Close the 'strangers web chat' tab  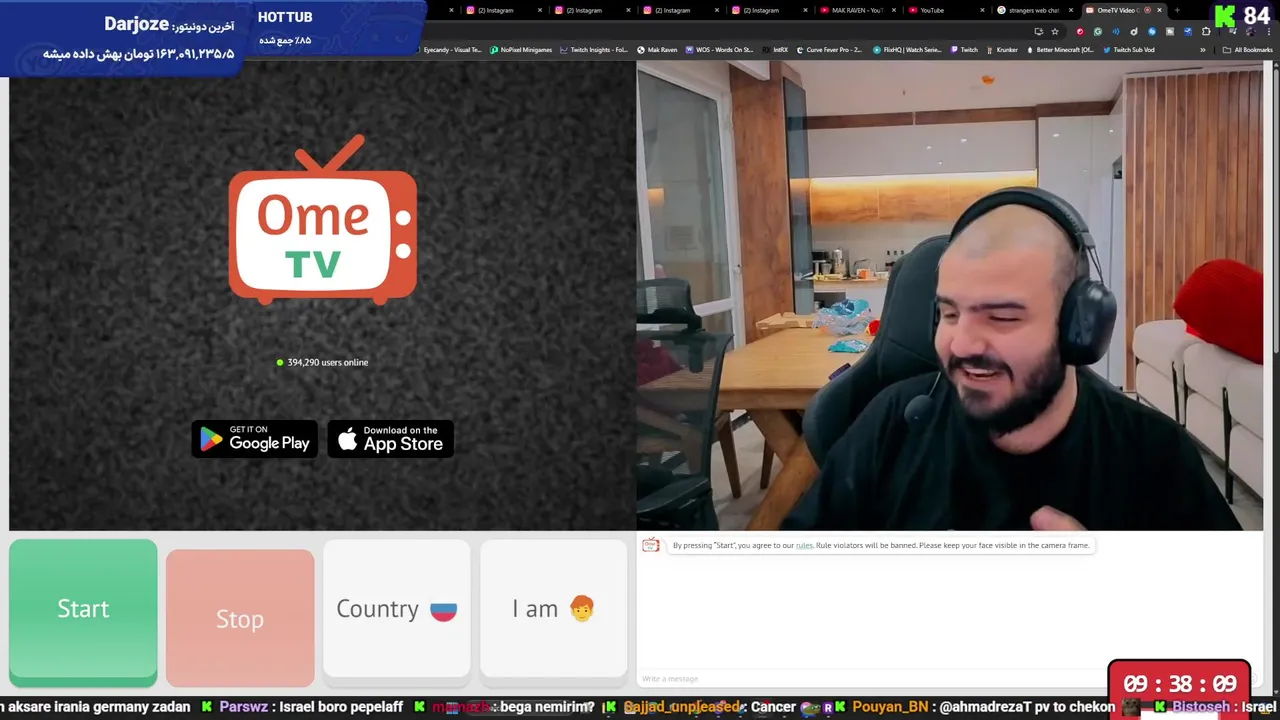click(1071, 10)
